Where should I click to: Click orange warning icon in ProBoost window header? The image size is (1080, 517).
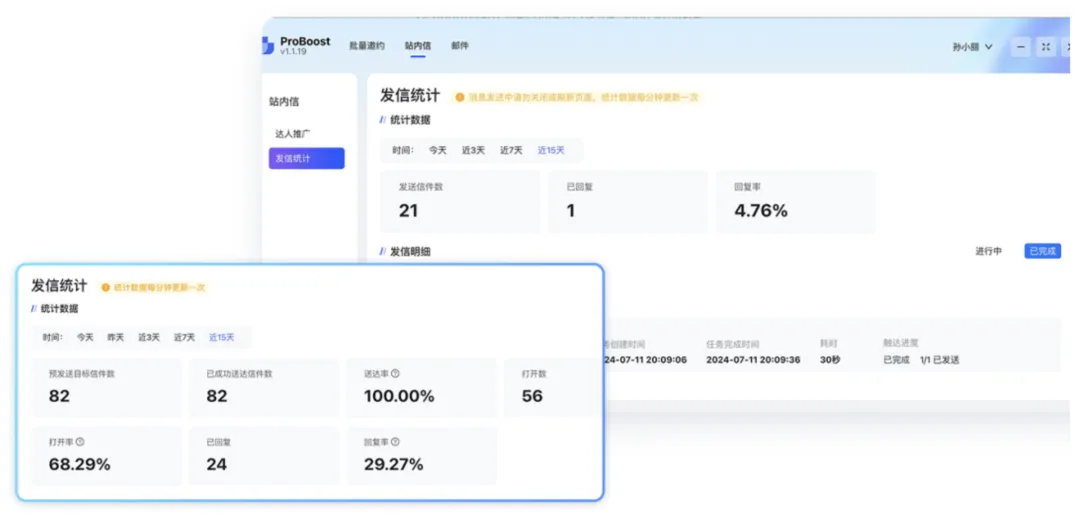(x=459, y=98)
